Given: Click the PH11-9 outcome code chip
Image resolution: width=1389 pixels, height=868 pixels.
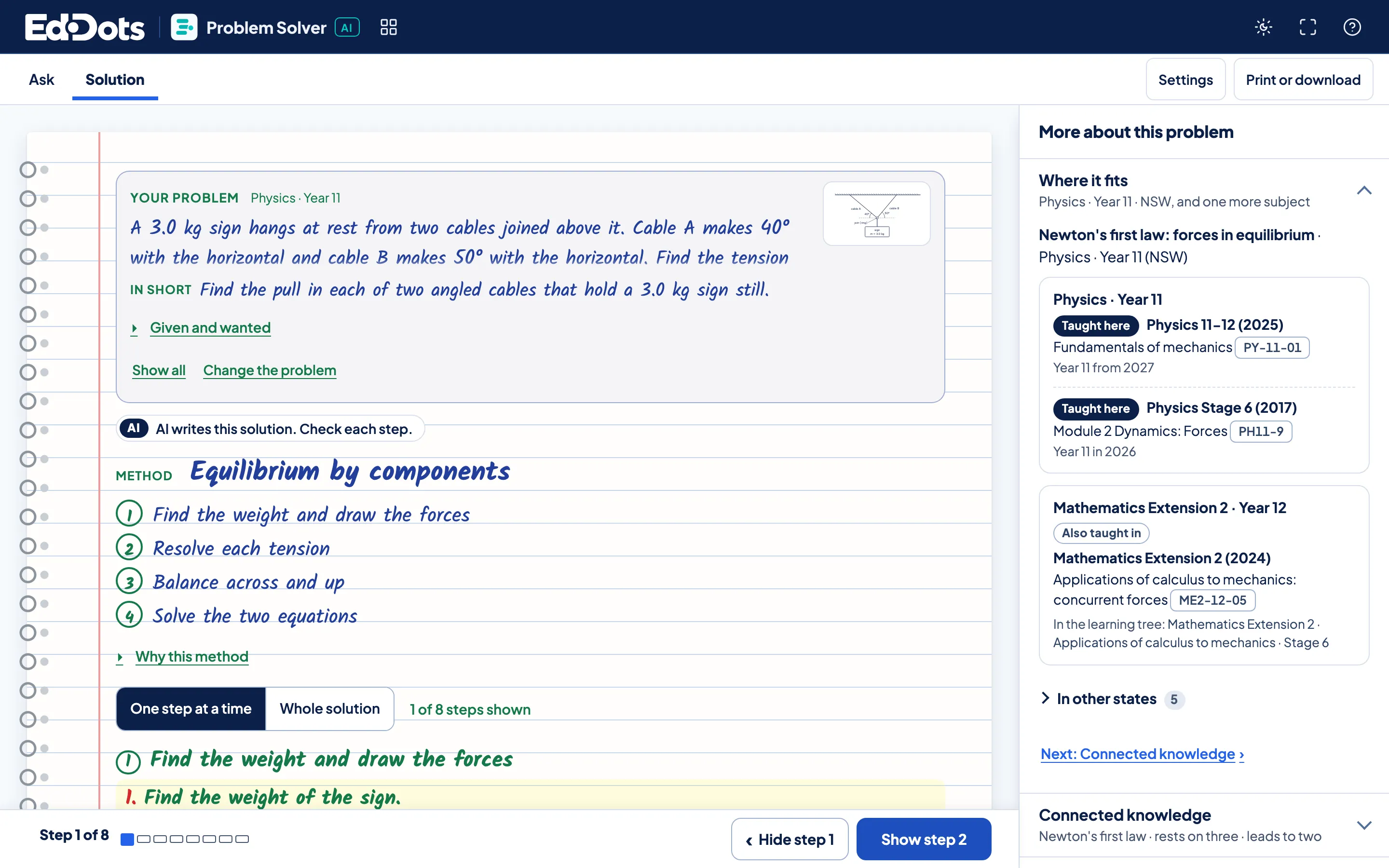Looking at the screenshot, I should click(x=1260, y=431).
